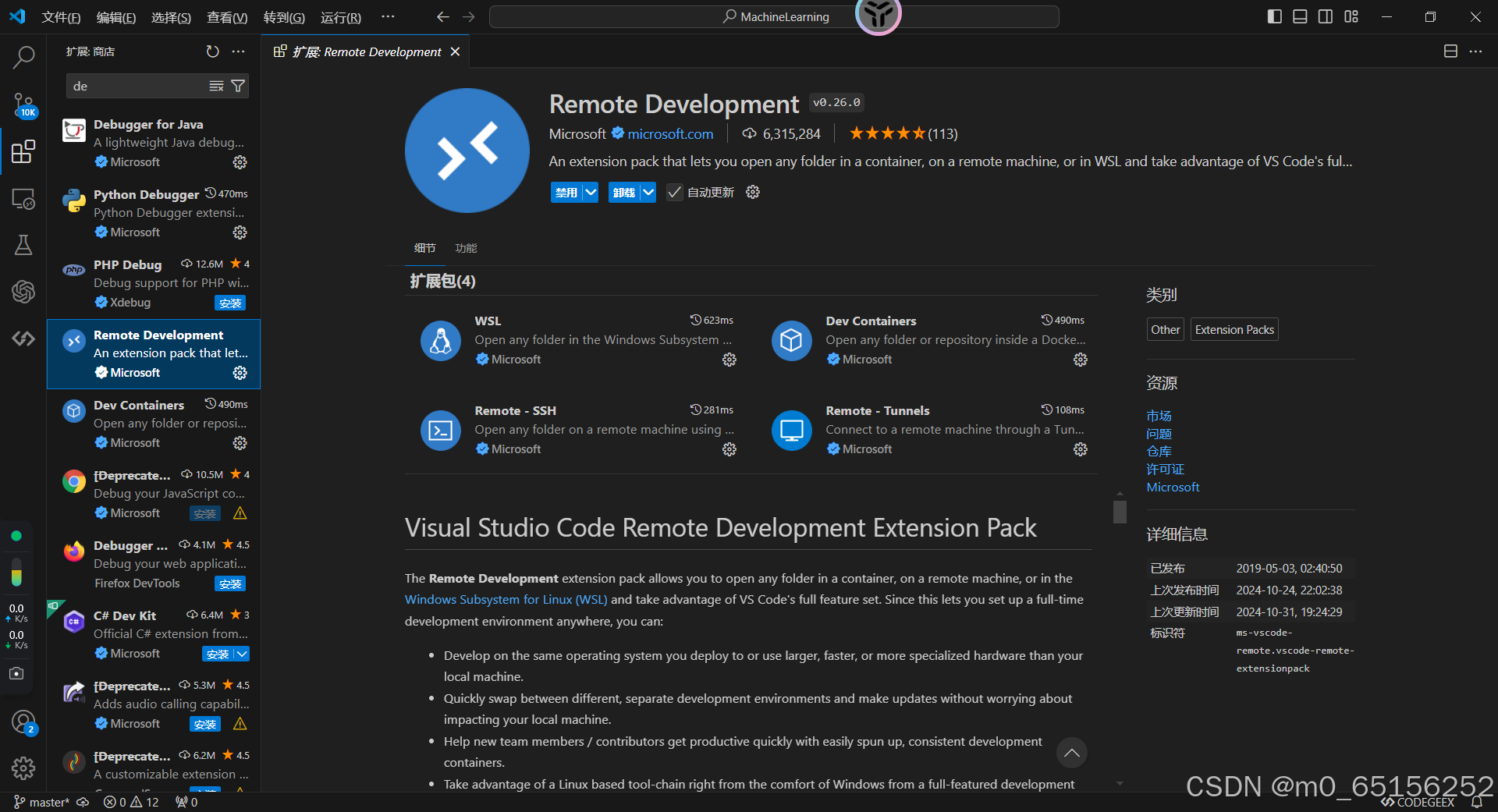This screenshot has width=1498, height=812.
Task: Open errors and warnings status indicator
Action: click(x=131, y=802)
